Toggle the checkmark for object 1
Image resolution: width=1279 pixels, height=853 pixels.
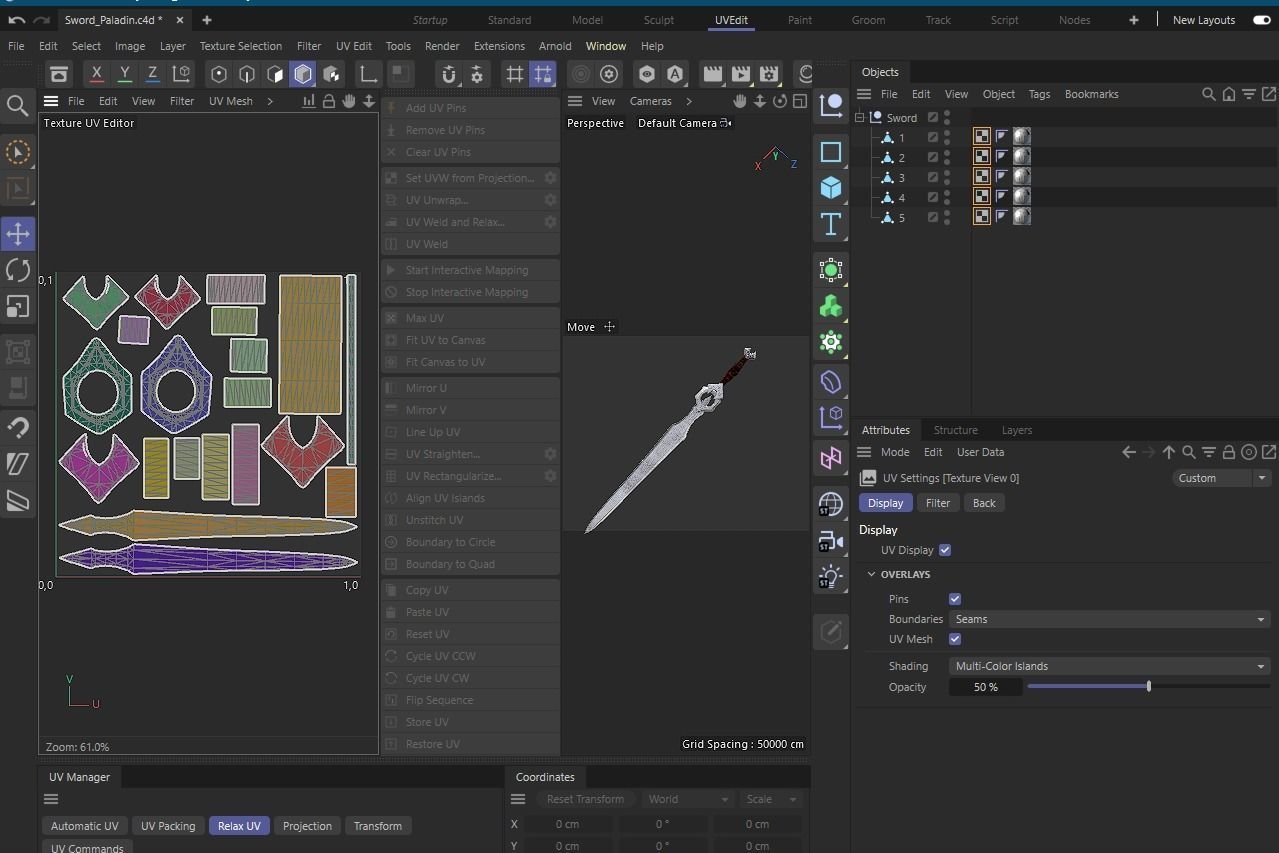click(x=933, y=138)
